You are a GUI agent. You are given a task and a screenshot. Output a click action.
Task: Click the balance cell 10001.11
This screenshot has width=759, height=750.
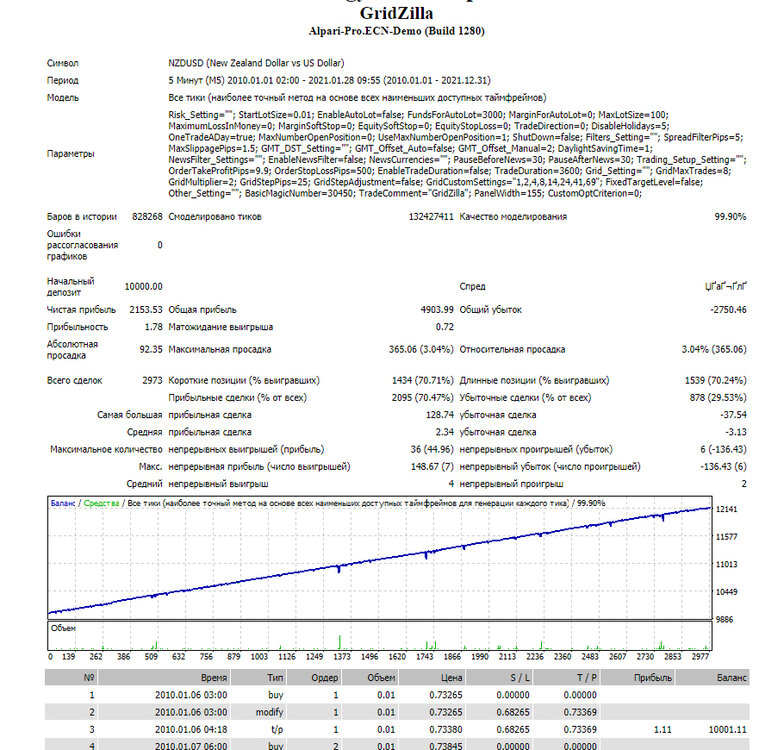coord(728,730)
